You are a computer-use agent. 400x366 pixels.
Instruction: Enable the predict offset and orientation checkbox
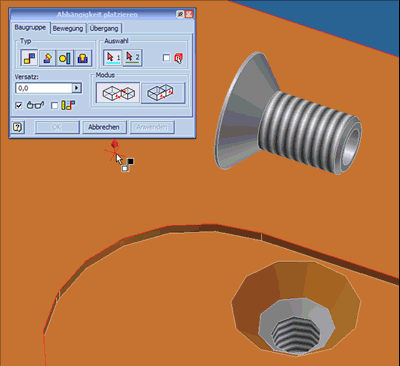click(54, 106)
